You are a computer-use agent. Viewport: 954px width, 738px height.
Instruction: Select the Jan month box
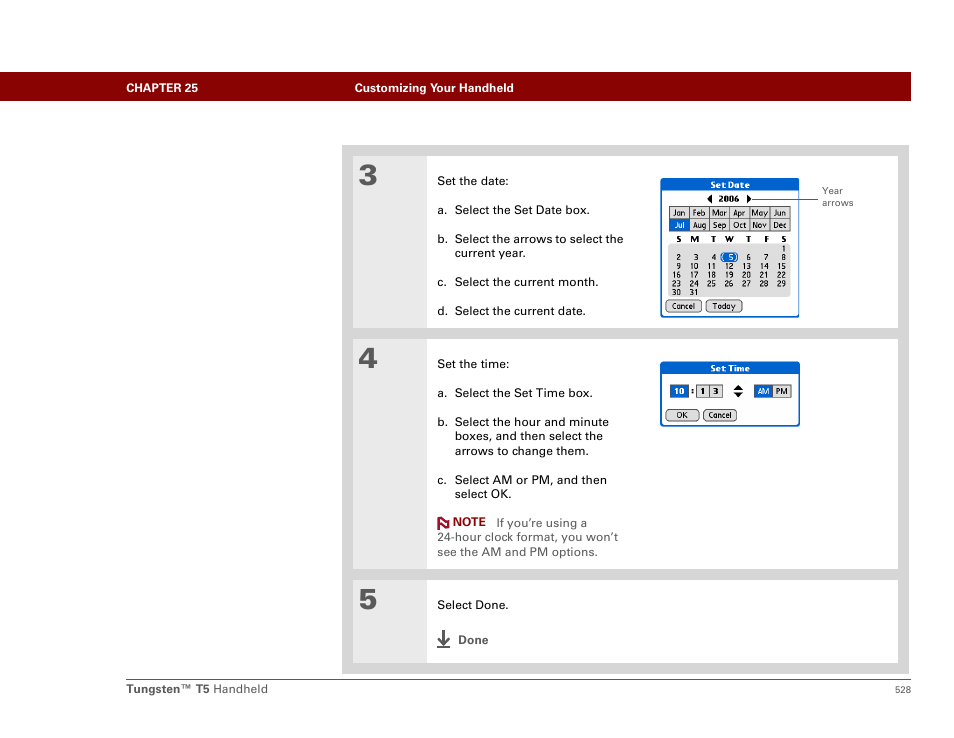click(x=679, y=213)
